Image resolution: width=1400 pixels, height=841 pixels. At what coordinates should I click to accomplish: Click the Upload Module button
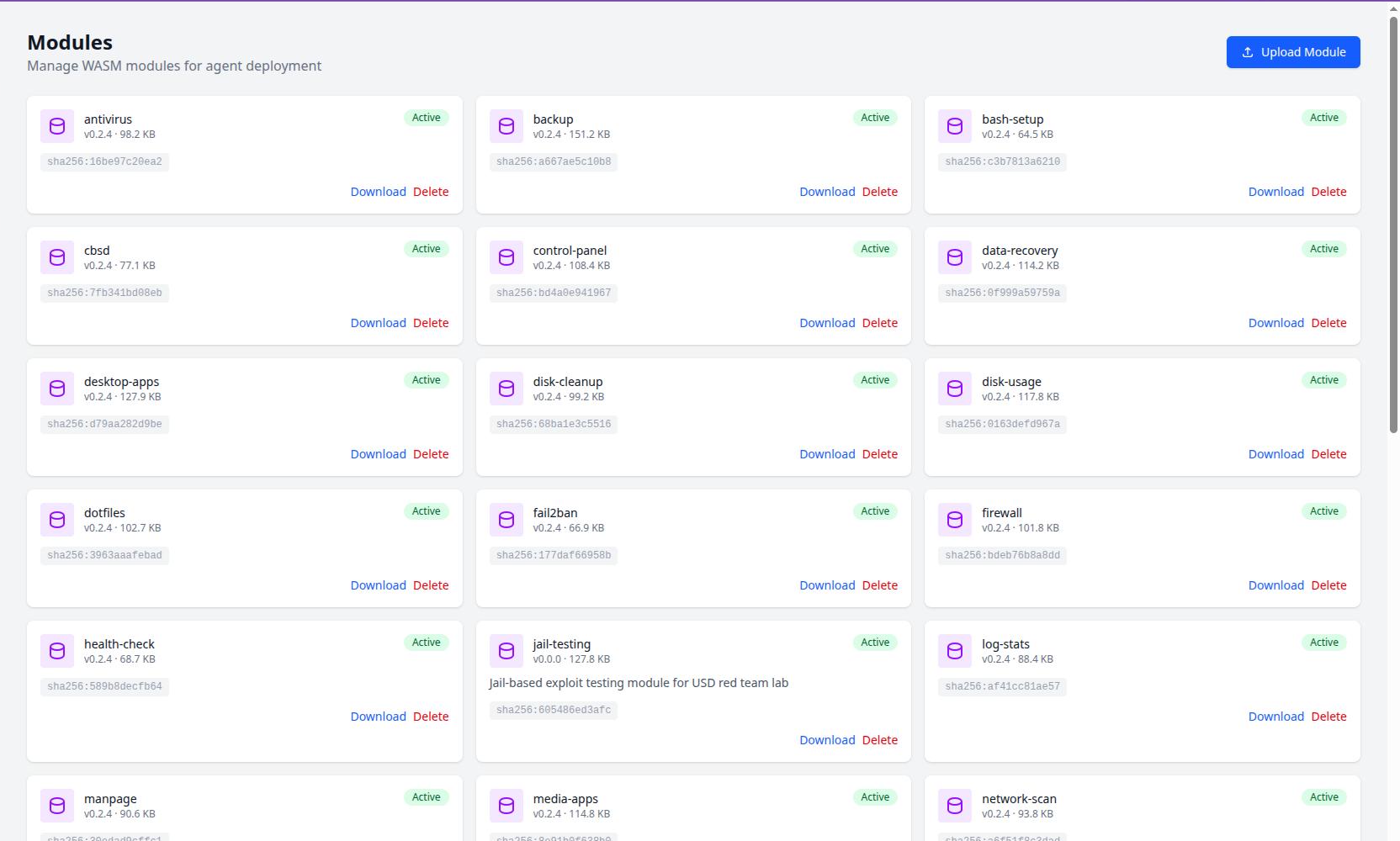(1293, 52)
